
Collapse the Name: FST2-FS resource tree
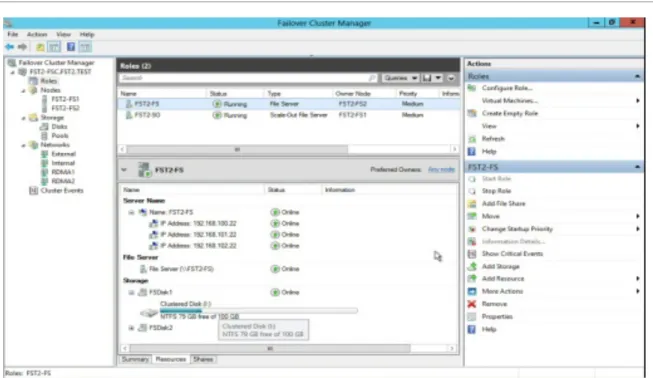(131, 212)
